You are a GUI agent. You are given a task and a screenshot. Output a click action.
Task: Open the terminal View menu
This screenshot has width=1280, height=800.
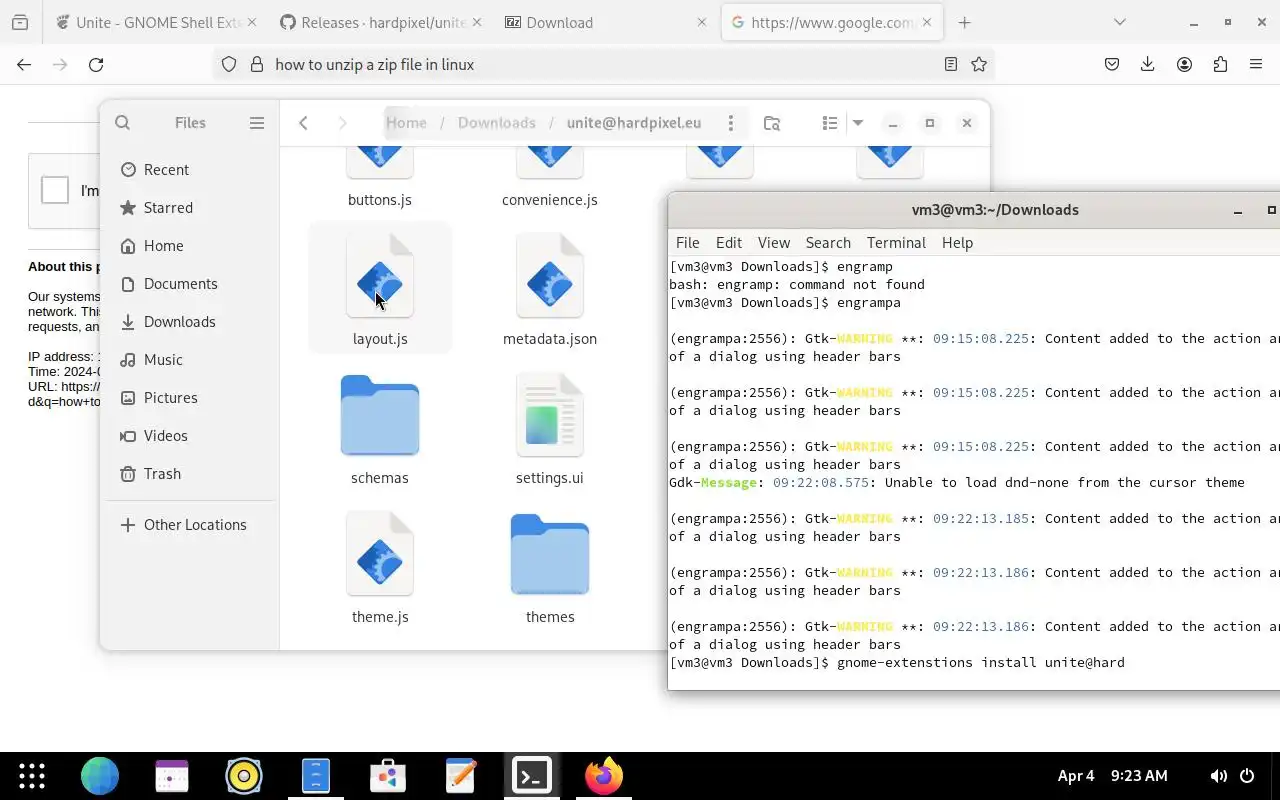[774, 242]
